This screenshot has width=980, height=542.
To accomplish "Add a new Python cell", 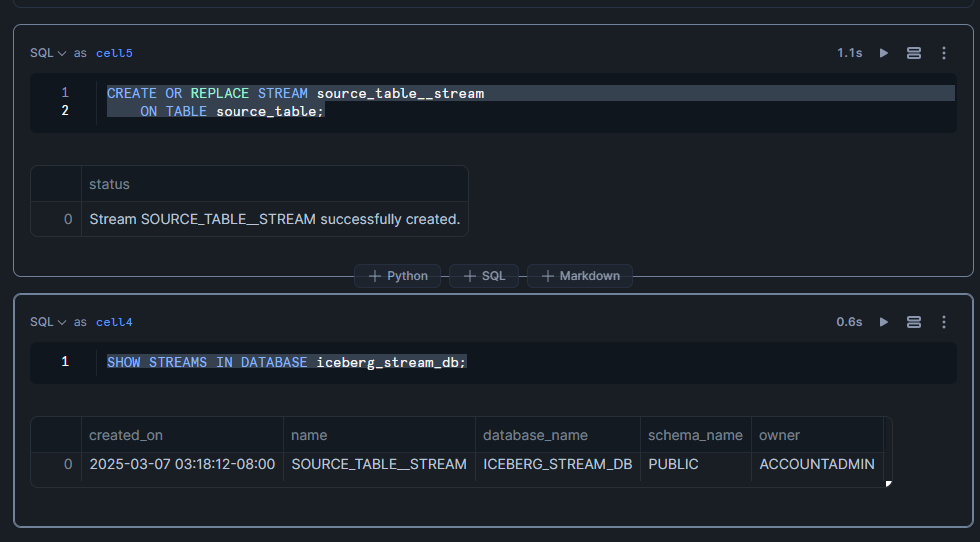I will click(x=398, y=276).
